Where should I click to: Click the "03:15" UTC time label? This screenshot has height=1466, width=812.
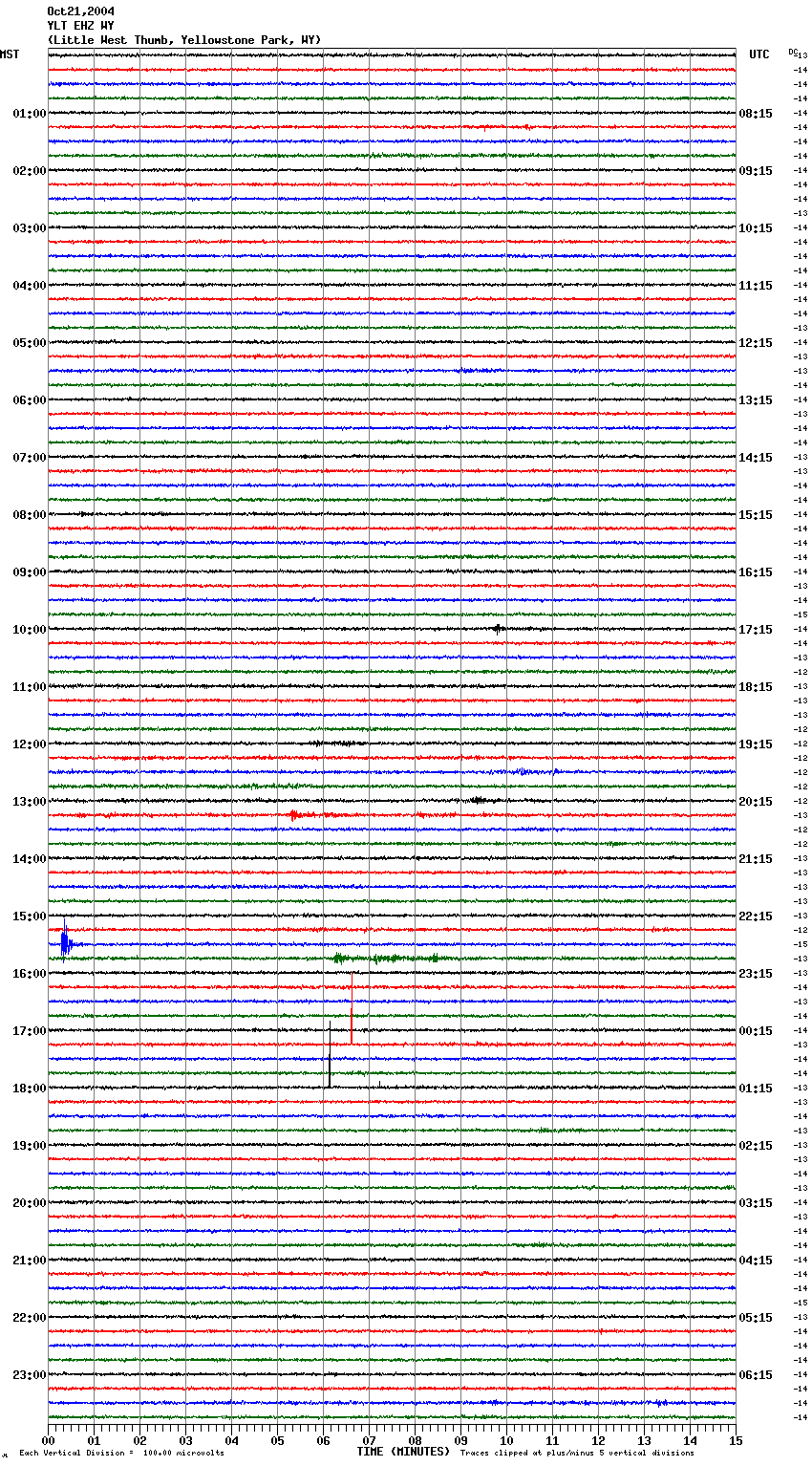click(756, 1203)
